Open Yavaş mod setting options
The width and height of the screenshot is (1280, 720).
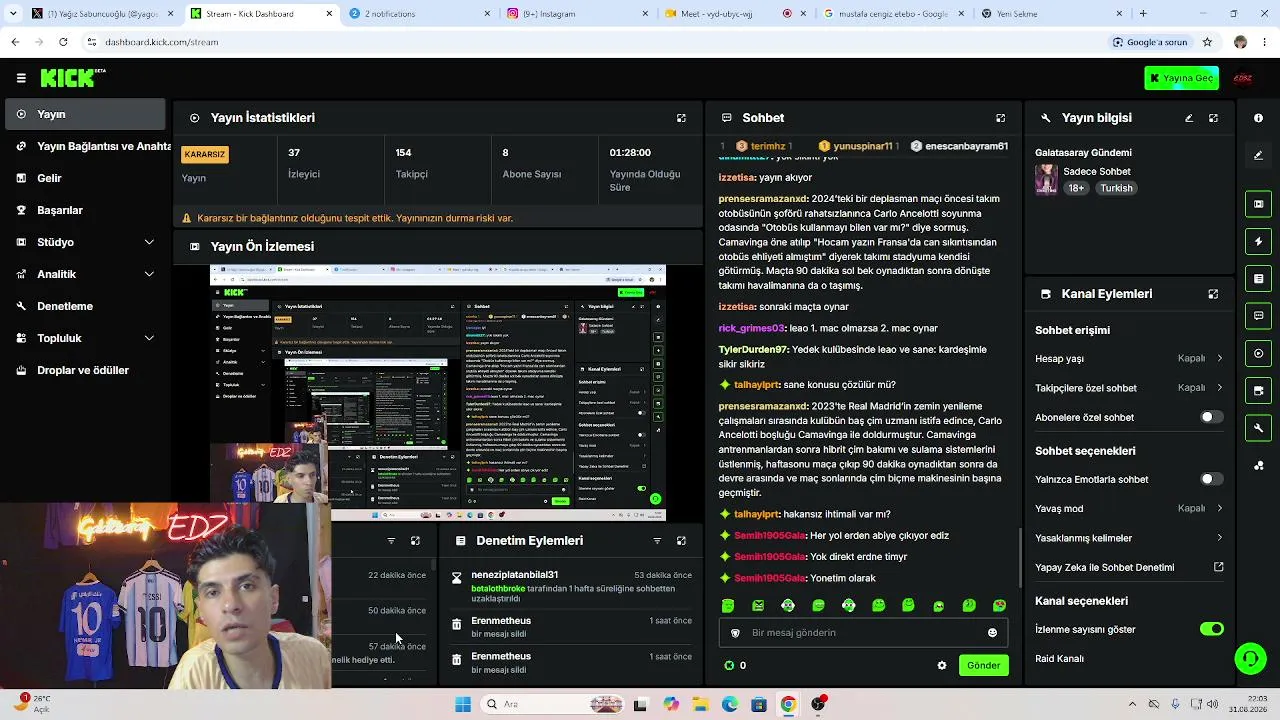(1130, 508)
